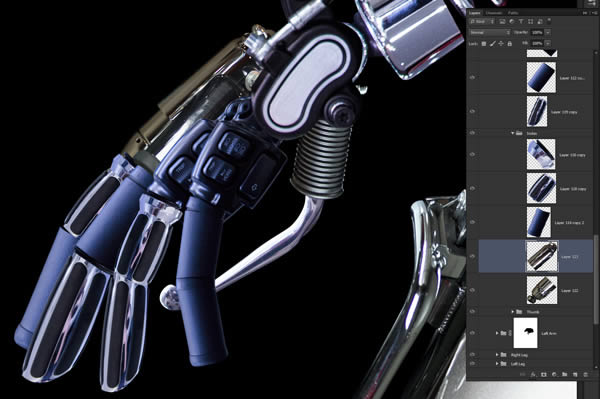Toggle visibility of the Thumb group

coord(473,312)
